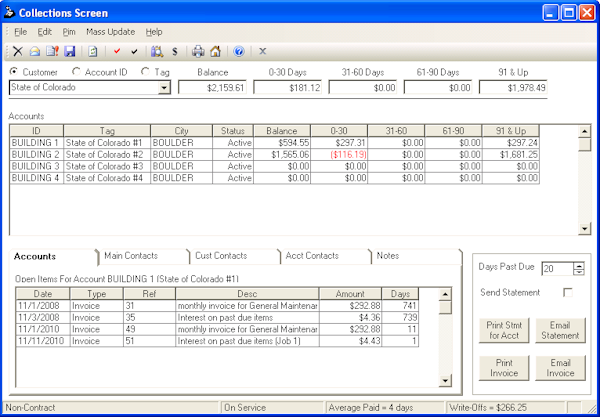
Task: Select the BUILDING 2 account row
Action: (274, 155)
